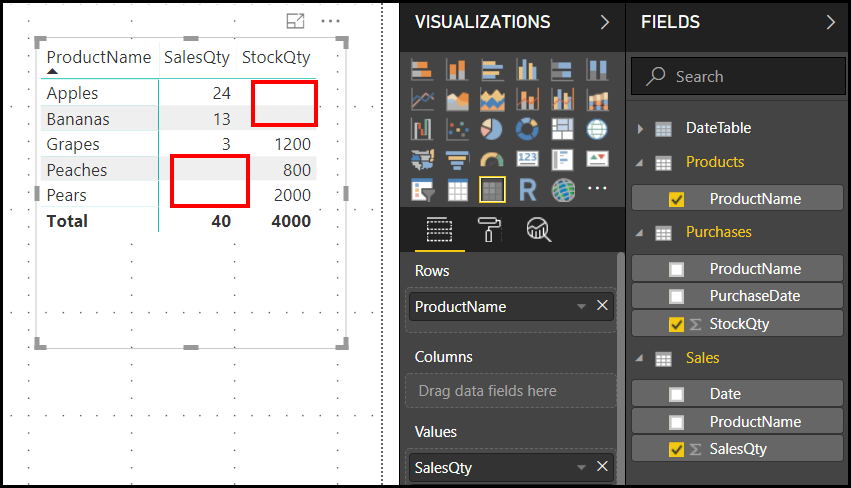Screen dimensions: 851x488
Task: Switch to the Format paint roller tab
Action: [488, 230]
